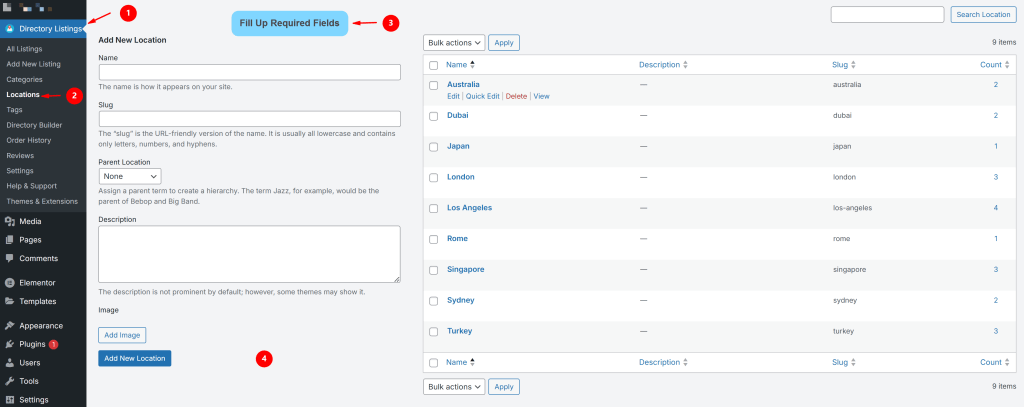Click Delete link under Australia
1024x407 pixels.
coord(516,96)
